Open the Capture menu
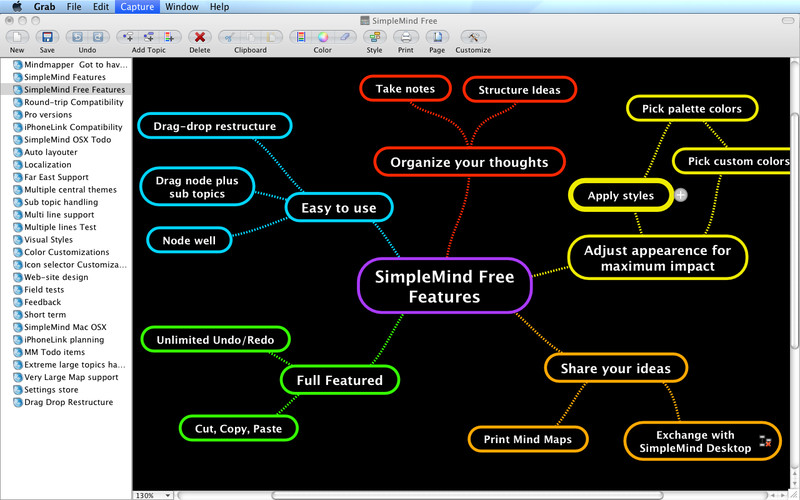800x500 pixels. [x=137, y=7]
